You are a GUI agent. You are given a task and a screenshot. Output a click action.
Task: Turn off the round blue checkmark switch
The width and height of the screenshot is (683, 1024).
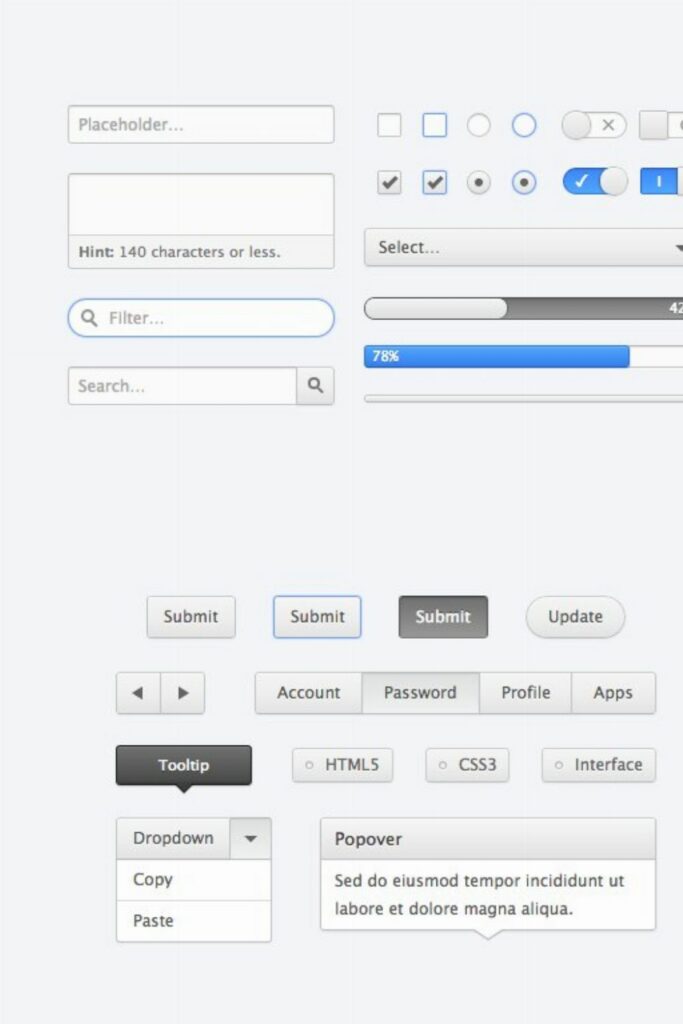click(x=595, y=182)
